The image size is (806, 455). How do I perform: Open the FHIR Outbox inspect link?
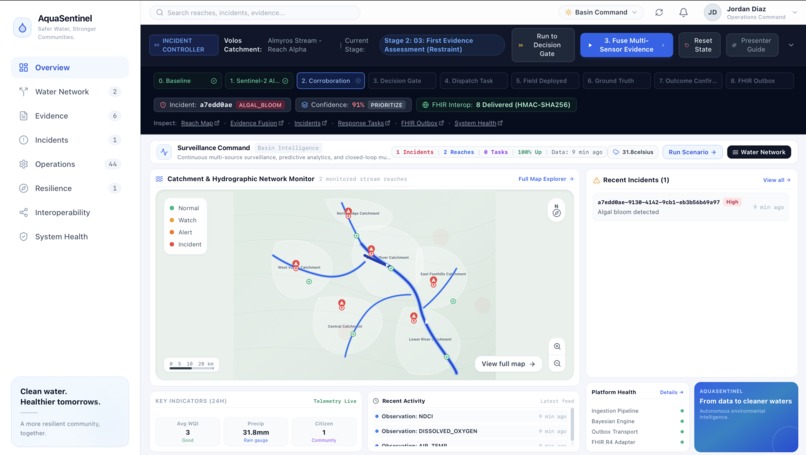click(422, 123)
